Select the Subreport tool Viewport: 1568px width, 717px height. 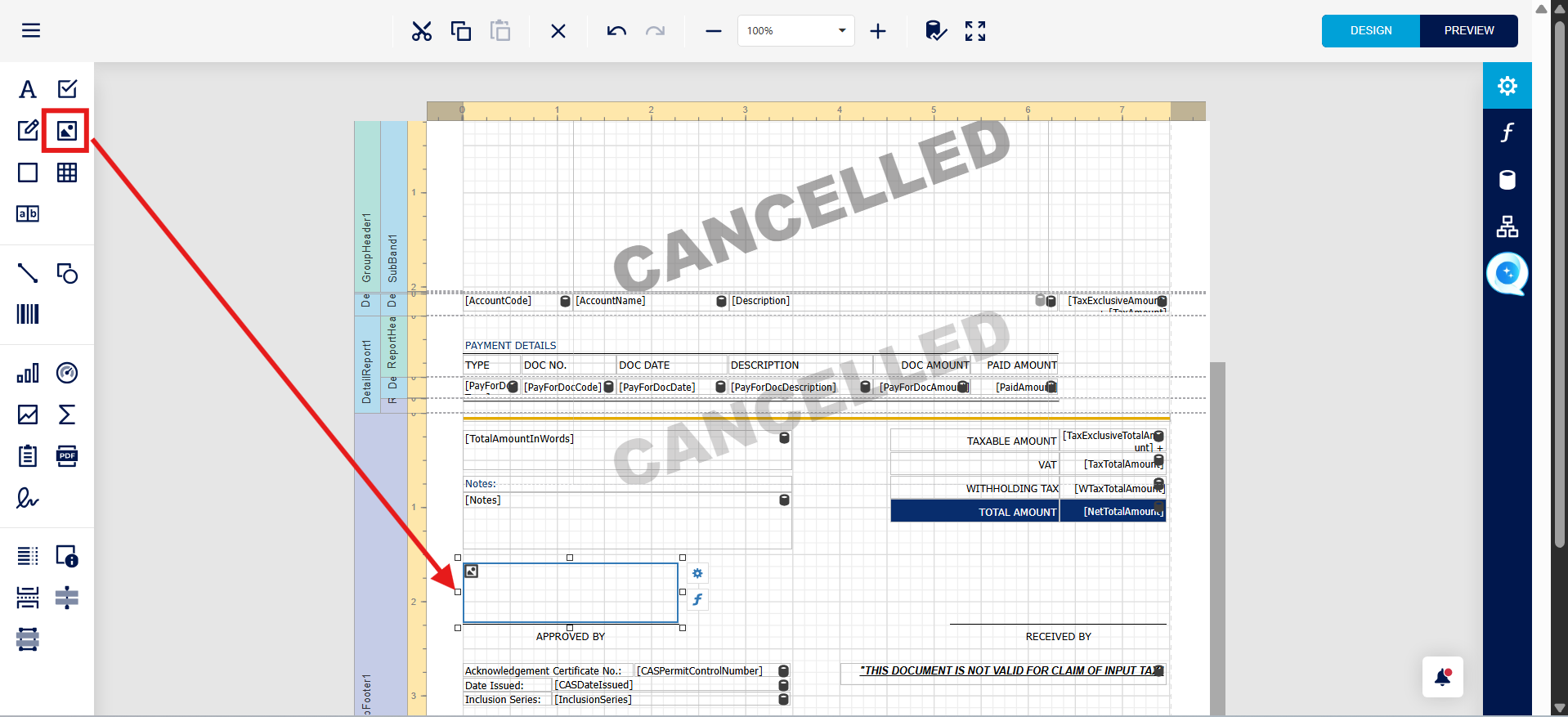tap(28, 455)
